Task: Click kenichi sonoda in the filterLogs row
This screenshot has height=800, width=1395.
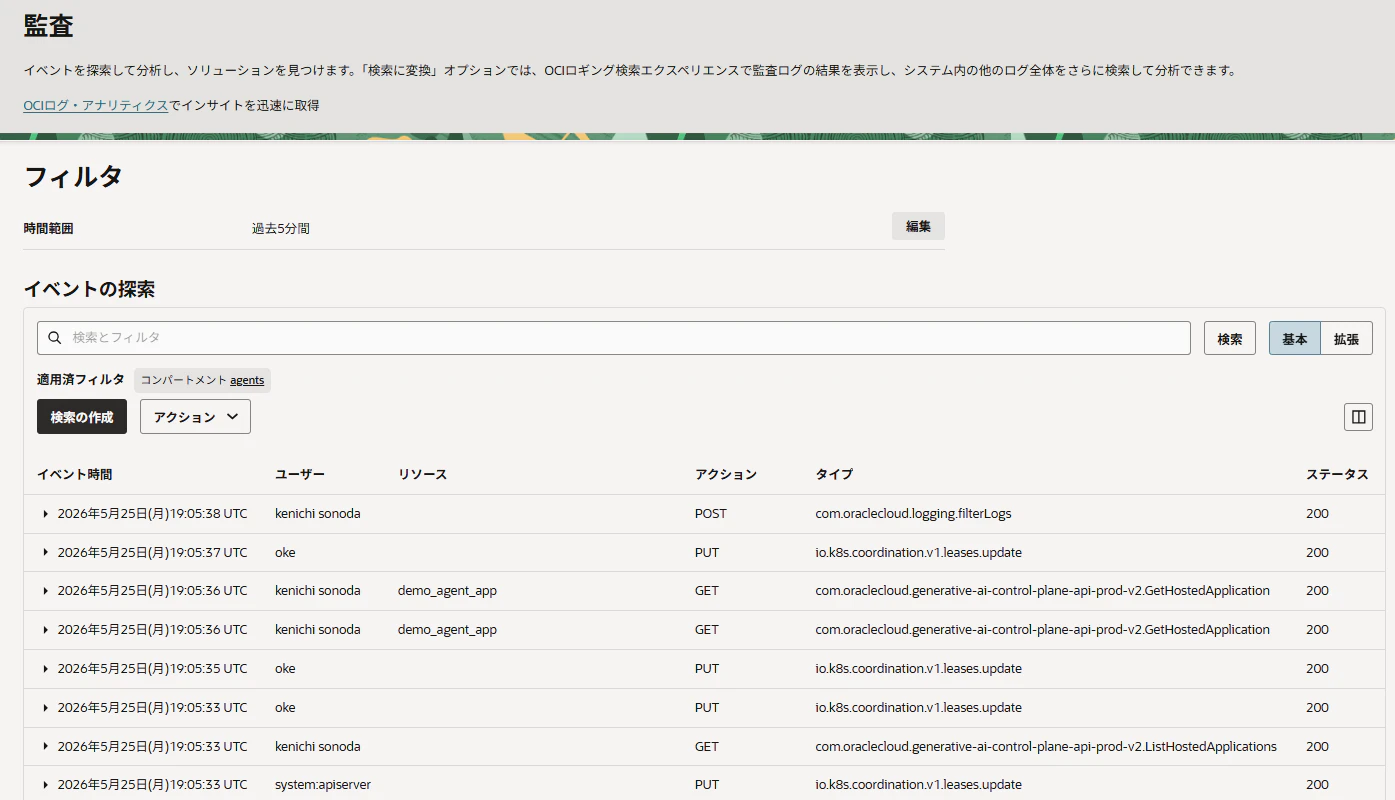Action: tap(318, 513)
